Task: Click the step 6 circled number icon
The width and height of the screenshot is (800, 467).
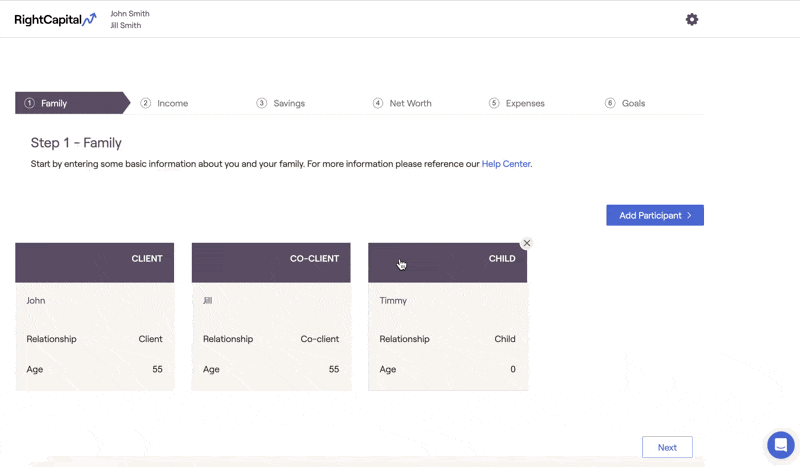Action: [x=610, y=103]
